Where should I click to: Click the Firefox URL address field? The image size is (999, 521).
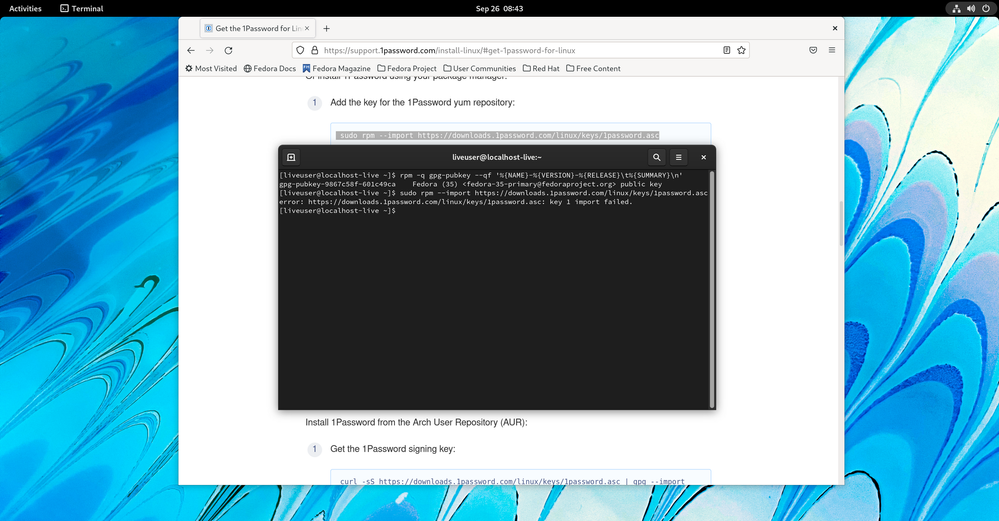(x=510, y=50)
